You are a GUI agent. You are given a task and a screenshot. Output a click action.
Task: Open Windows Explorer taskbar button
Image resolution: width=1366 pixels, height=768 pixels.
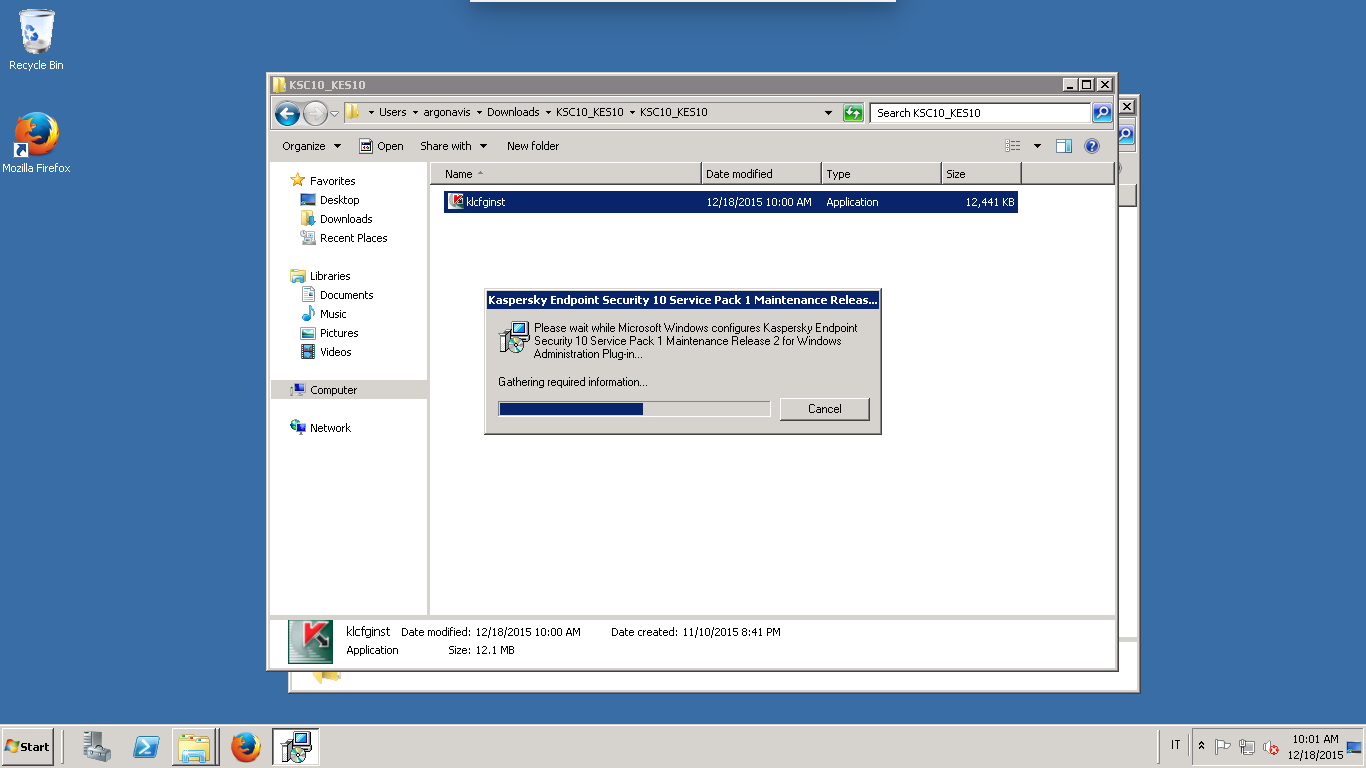click(x=195, y=746)
